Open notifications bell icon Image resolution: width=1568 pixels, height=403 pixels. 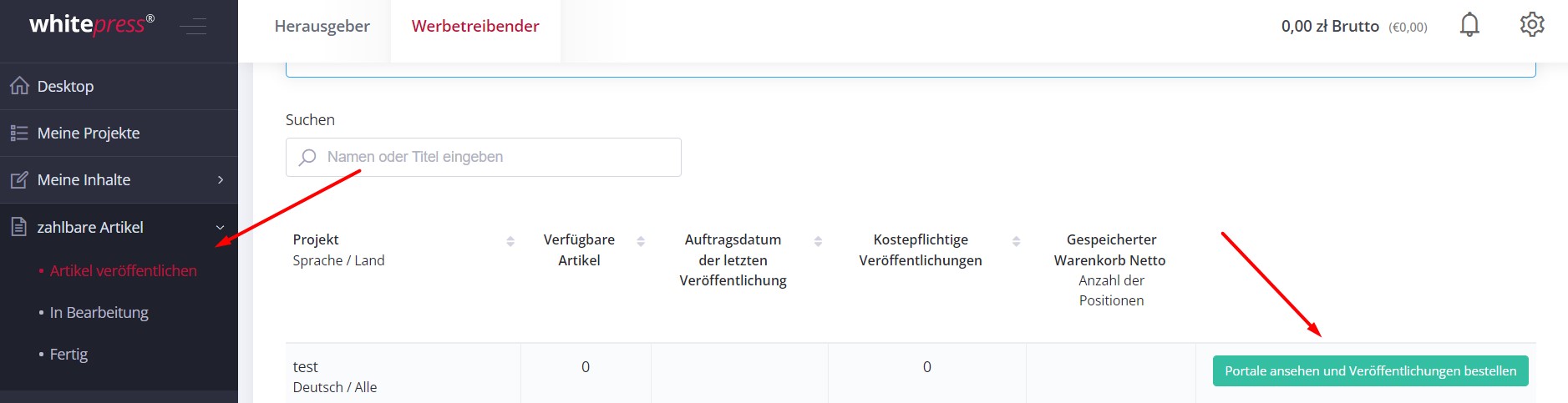tap(1469, 25)
